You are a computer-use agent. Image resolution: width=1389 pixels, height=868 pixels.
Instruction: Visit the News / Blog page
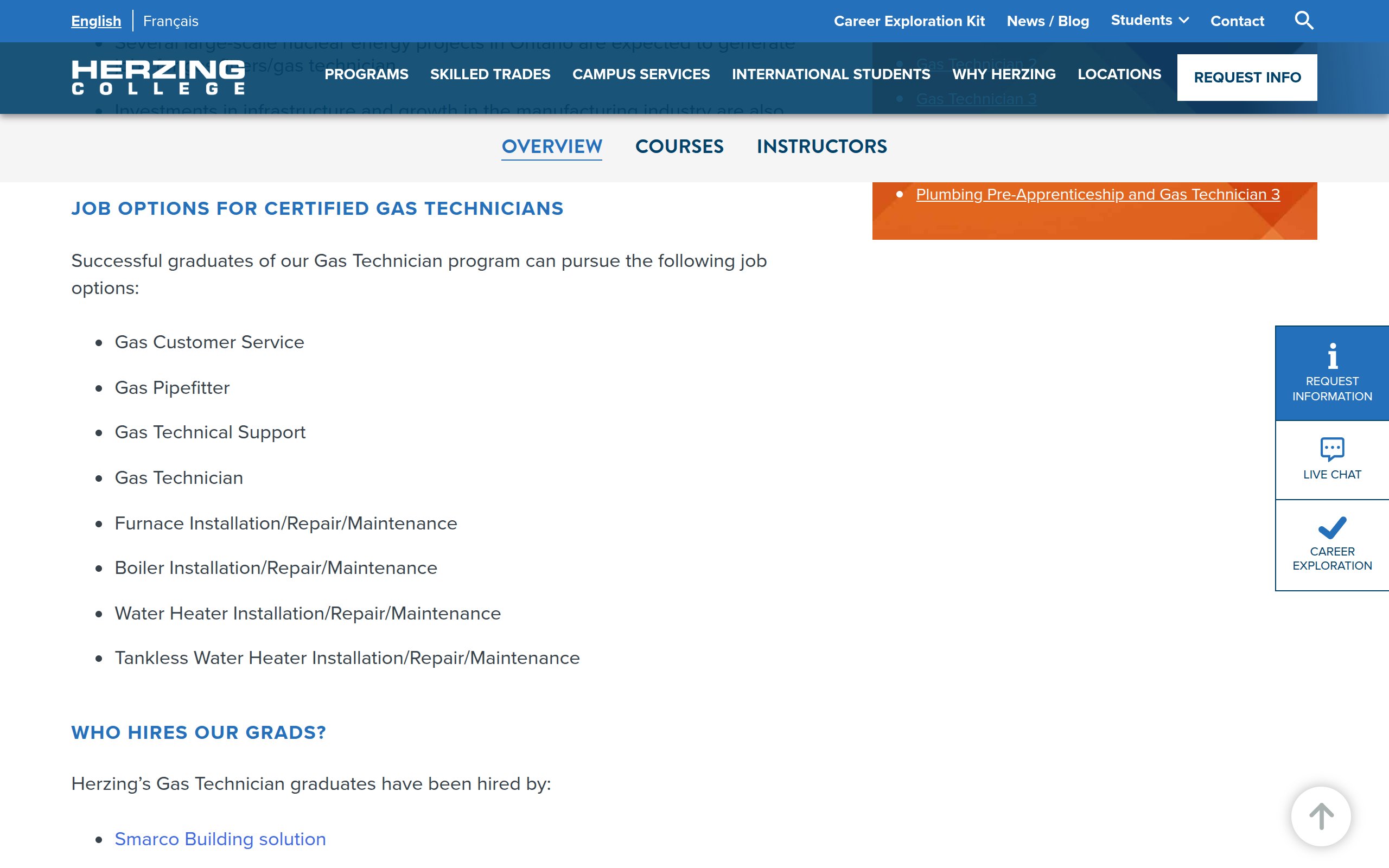(x=1048, y=21)
